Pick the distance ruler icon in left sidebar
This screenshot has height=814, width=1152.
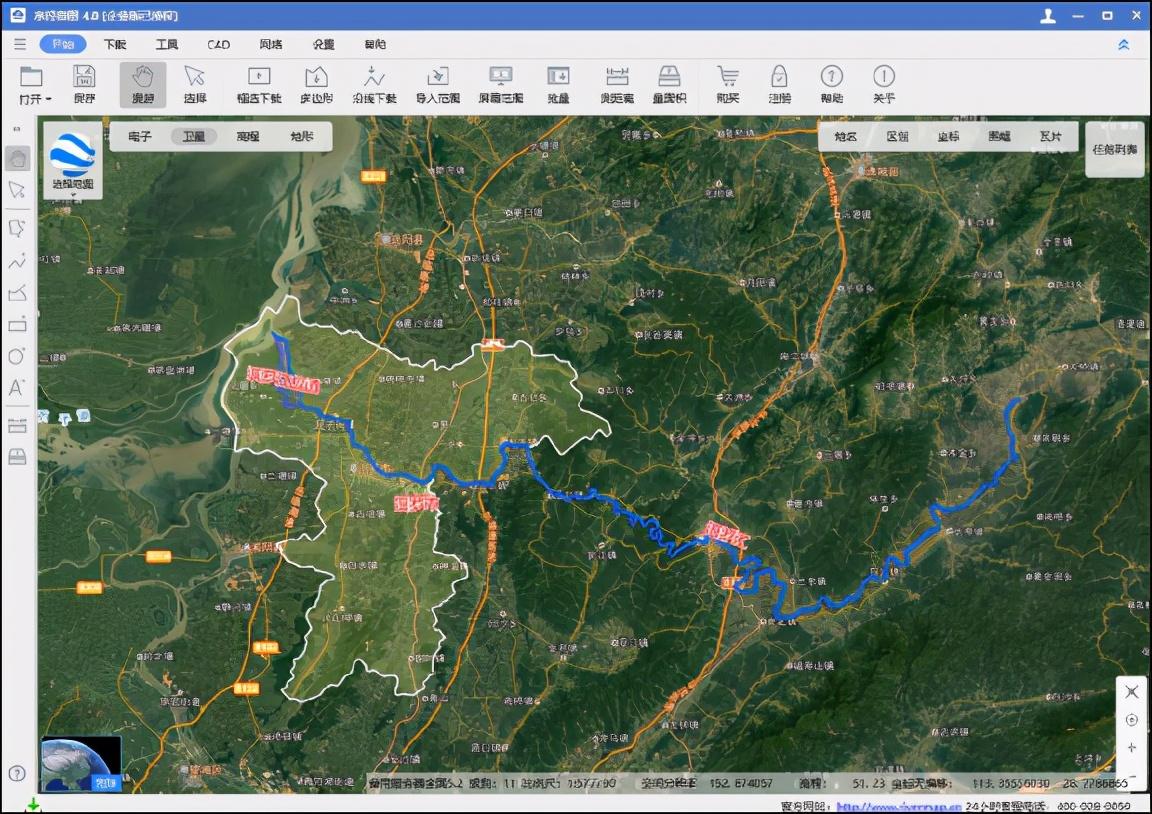point(17,425)
